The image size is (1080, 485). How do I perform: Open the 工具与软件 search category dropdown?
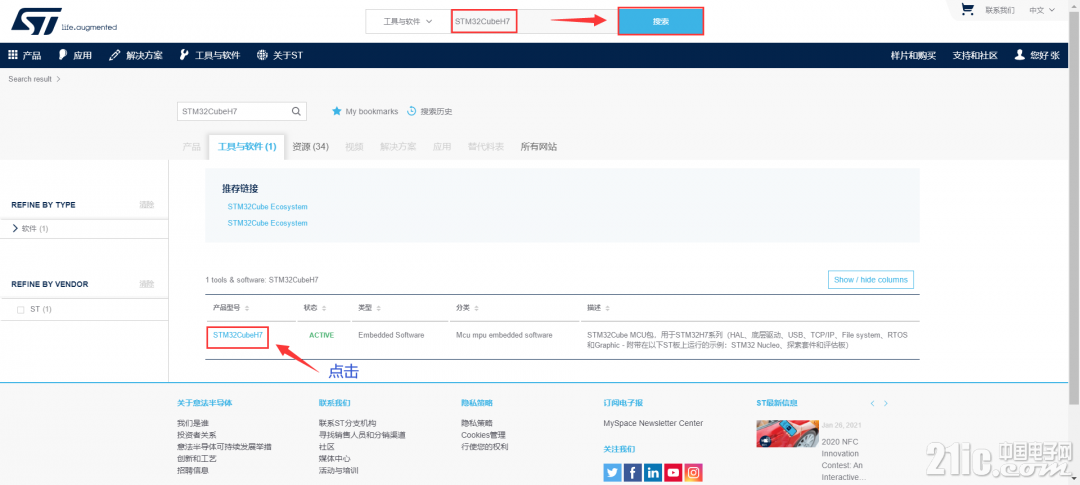[408, 21]
